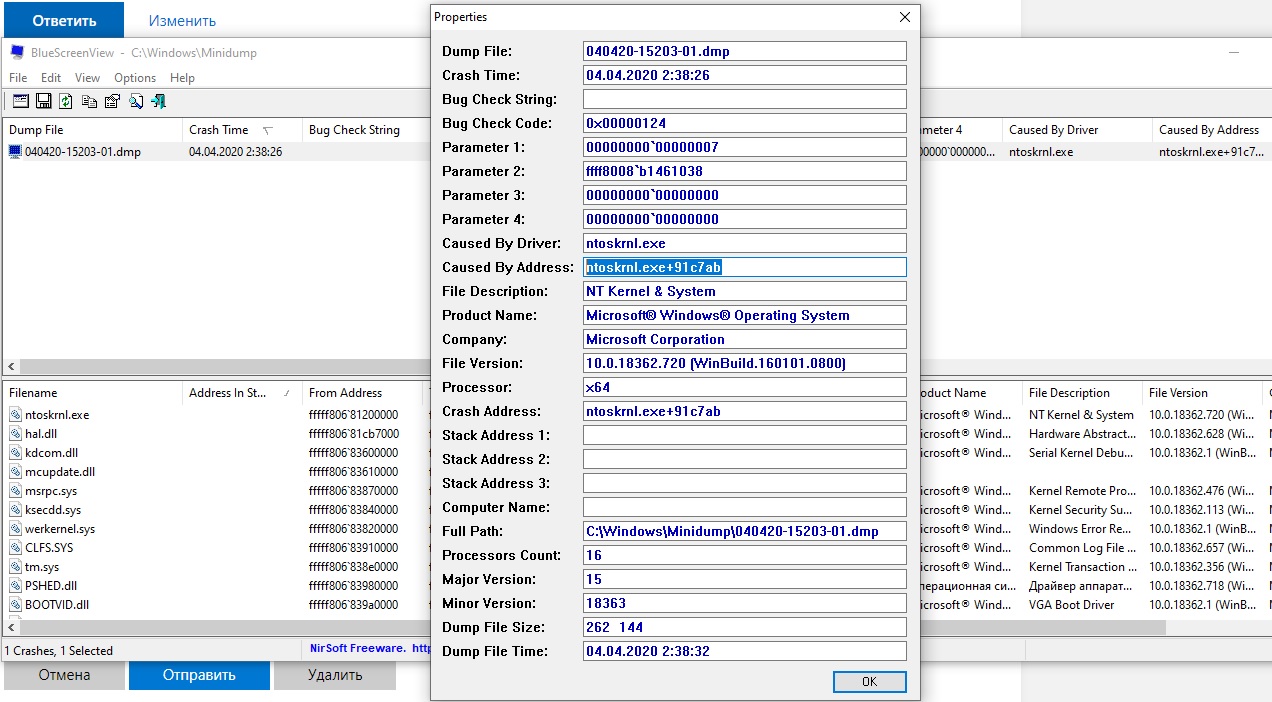
Task: Click the Properties toolbar icon
Action: [112, 101]
